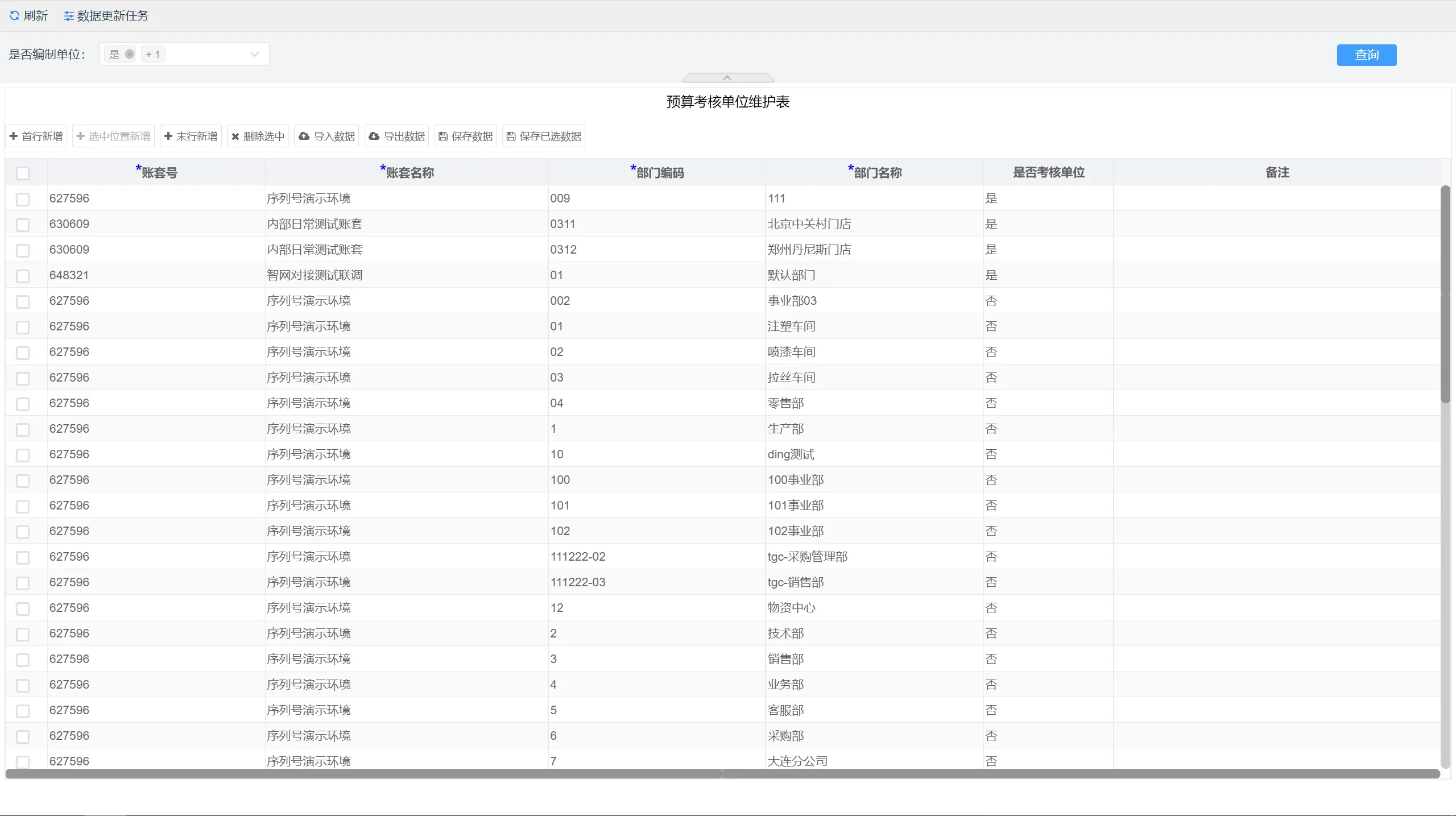Viewport: 1456px width, 816px height.
Task: Add a row with 首行新增
Action: tap(36, 136)
